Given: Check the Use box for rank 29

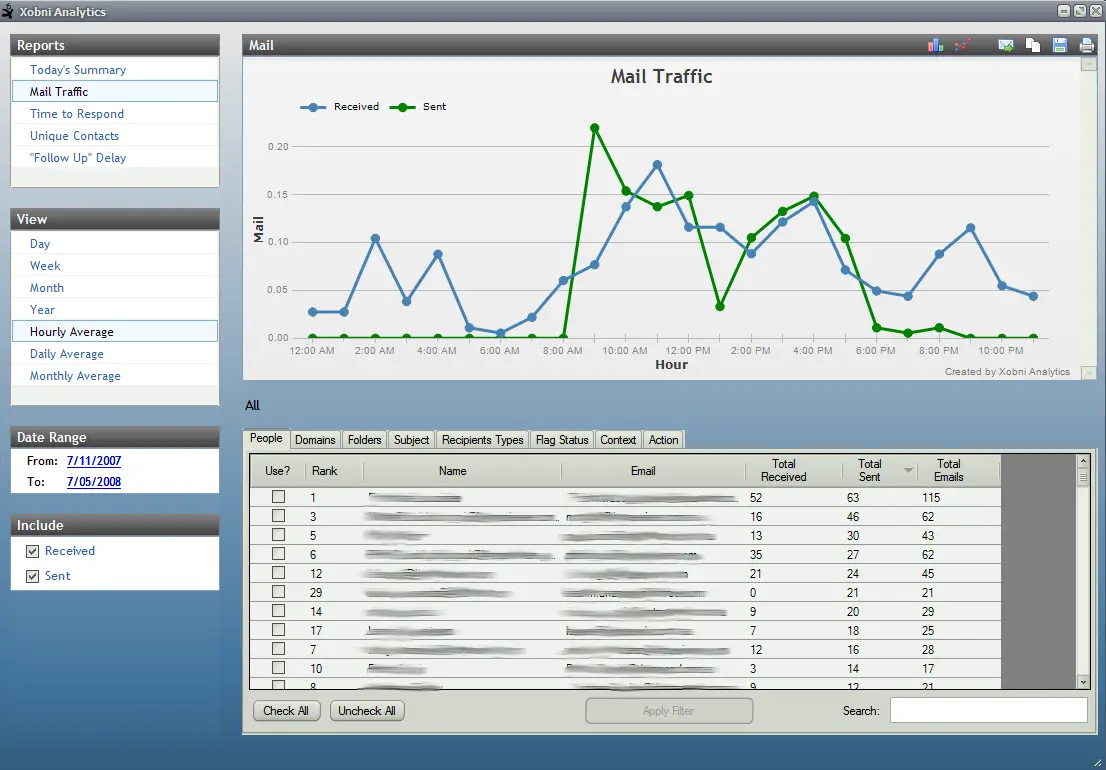Looking at the screenshot, I should [278, 592].
